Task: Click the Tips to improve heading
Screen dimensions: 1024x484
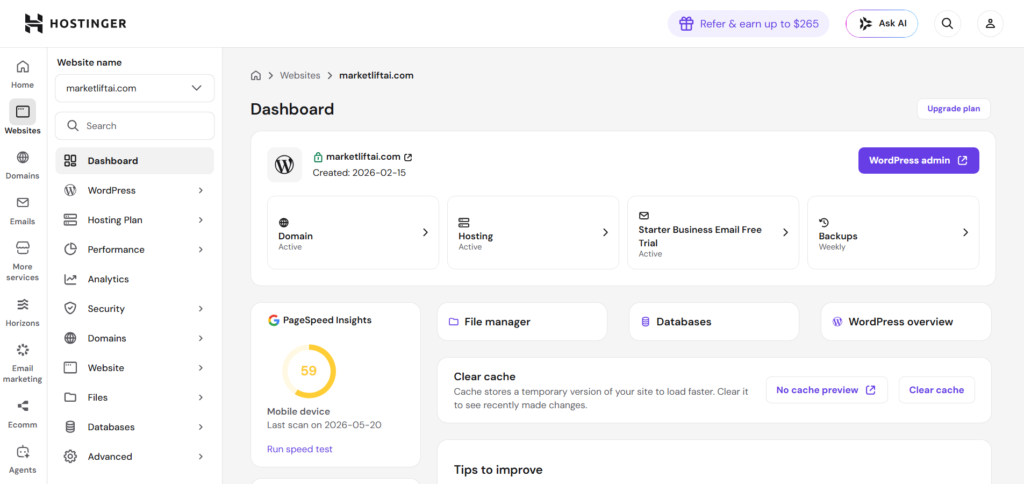Action: [498, 470]
